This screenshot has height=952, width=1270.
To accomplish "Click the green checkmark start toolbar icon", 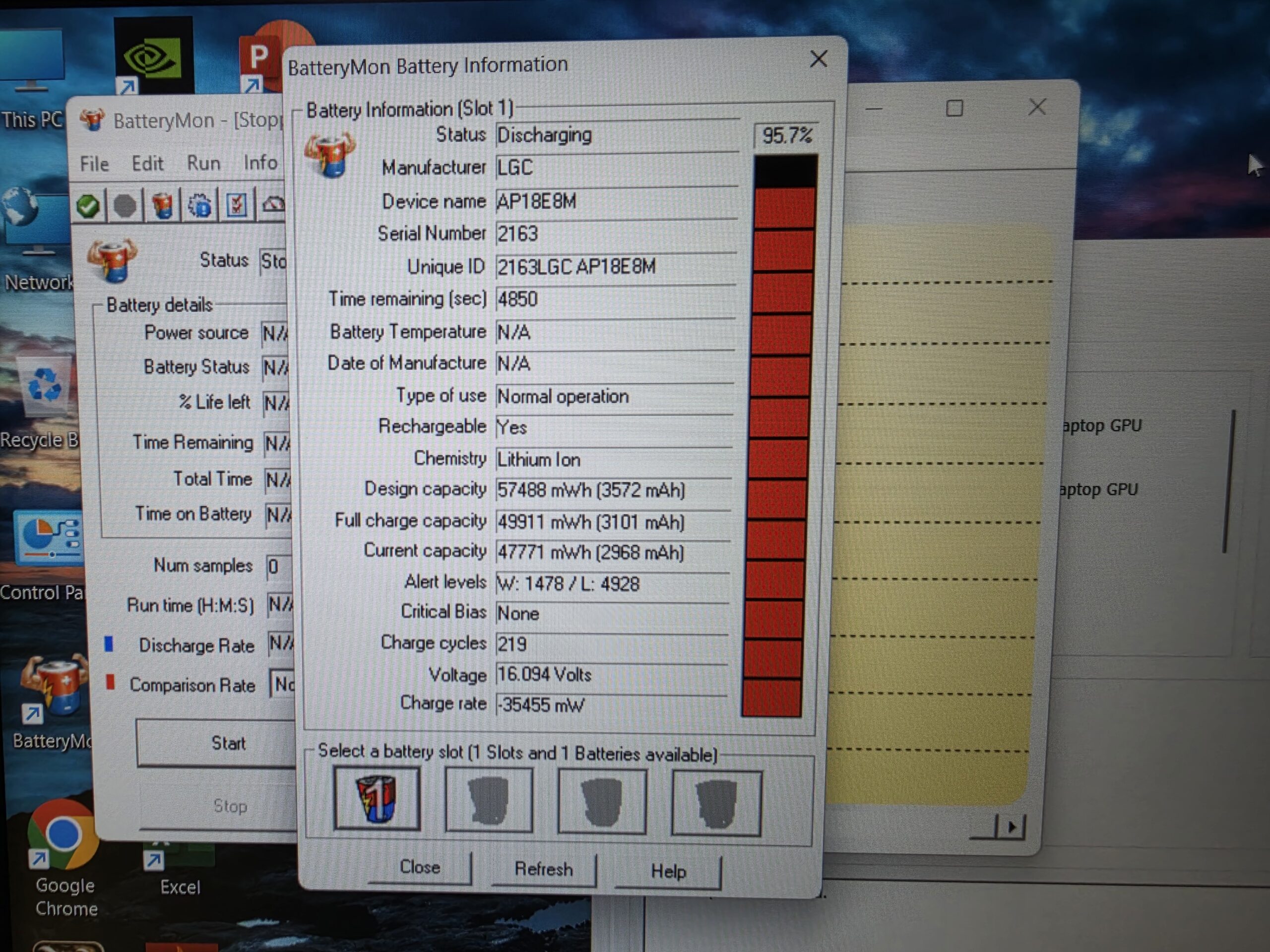I will 88,206.
